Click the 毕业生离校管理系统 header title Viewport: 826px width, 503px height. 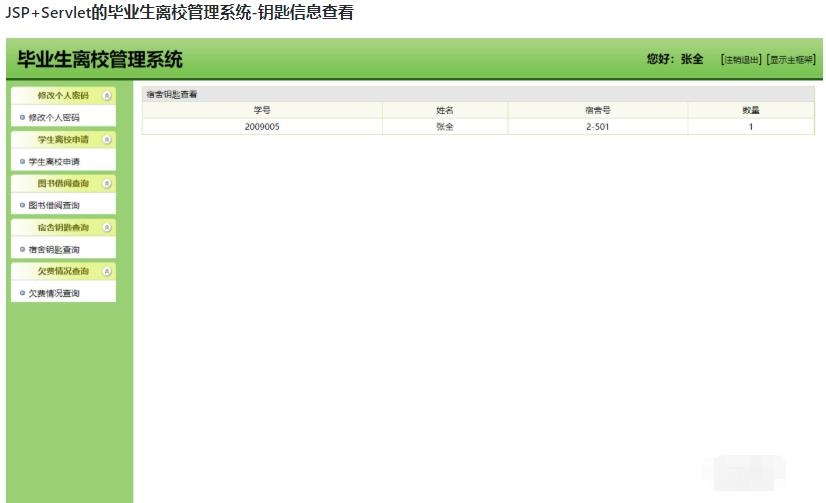click(100, 59)
